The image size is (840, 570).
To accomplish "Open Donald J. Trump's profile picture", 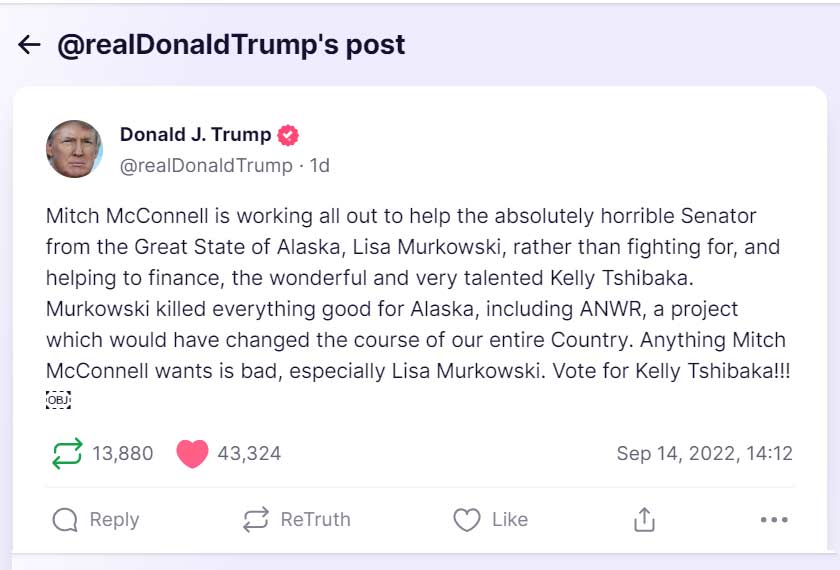I will 74,149.
